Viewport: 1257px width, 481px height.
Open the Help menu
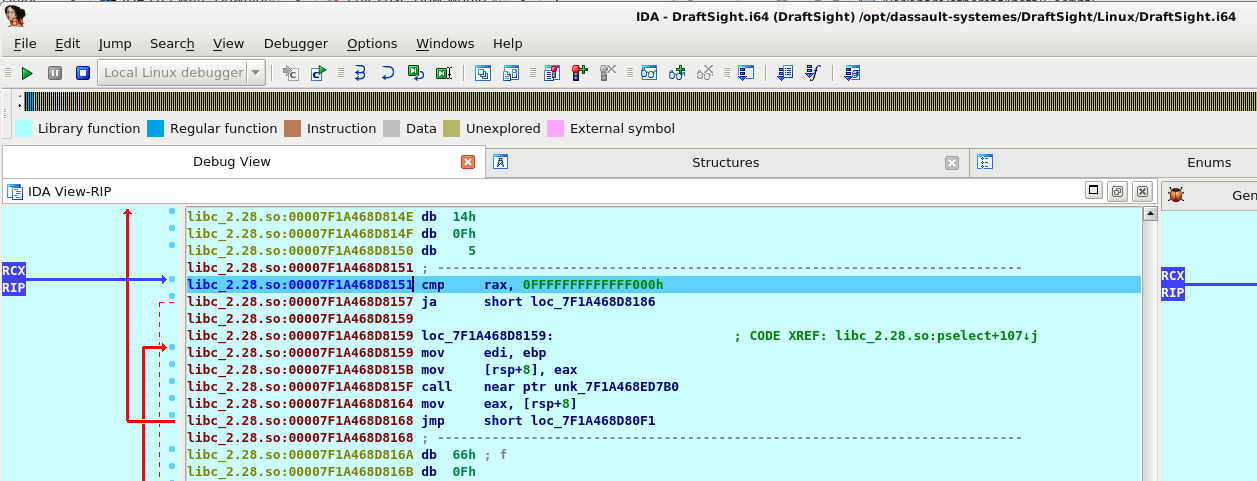[x=508, y=43]
